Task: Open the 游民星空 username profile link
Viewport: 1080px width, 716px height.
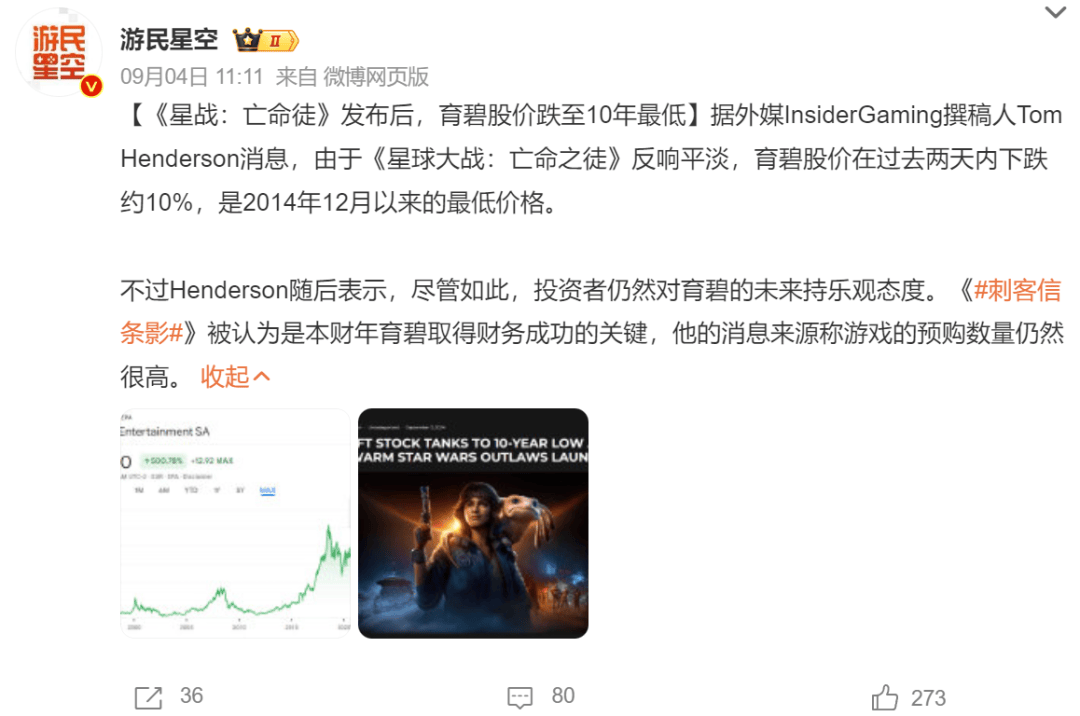Action: [169, 39]
